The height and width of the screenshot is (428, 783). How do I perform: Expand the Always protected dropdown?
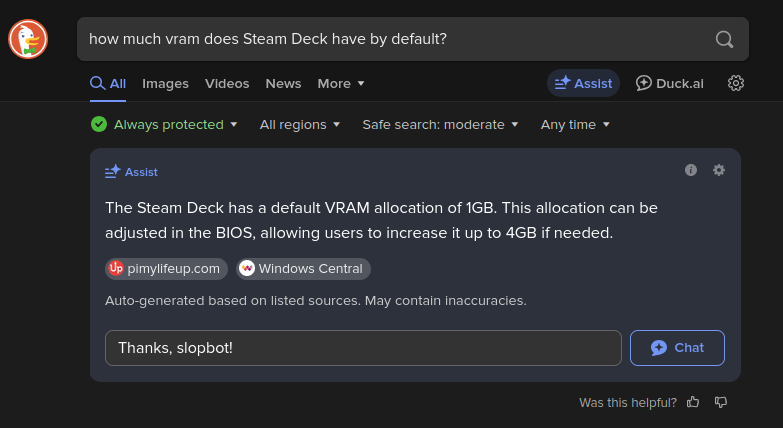[164, 124]
